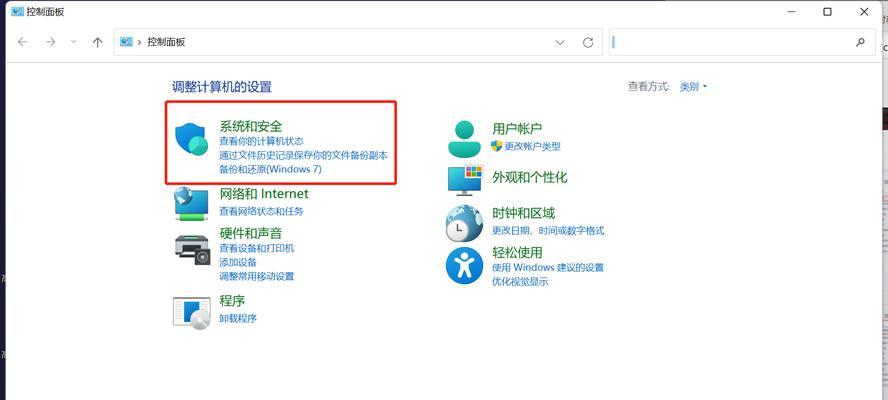Image resolution: width=888 pixels, height=400 pixels.
Task: Refresh the control panel view
Action: [588, 42]
